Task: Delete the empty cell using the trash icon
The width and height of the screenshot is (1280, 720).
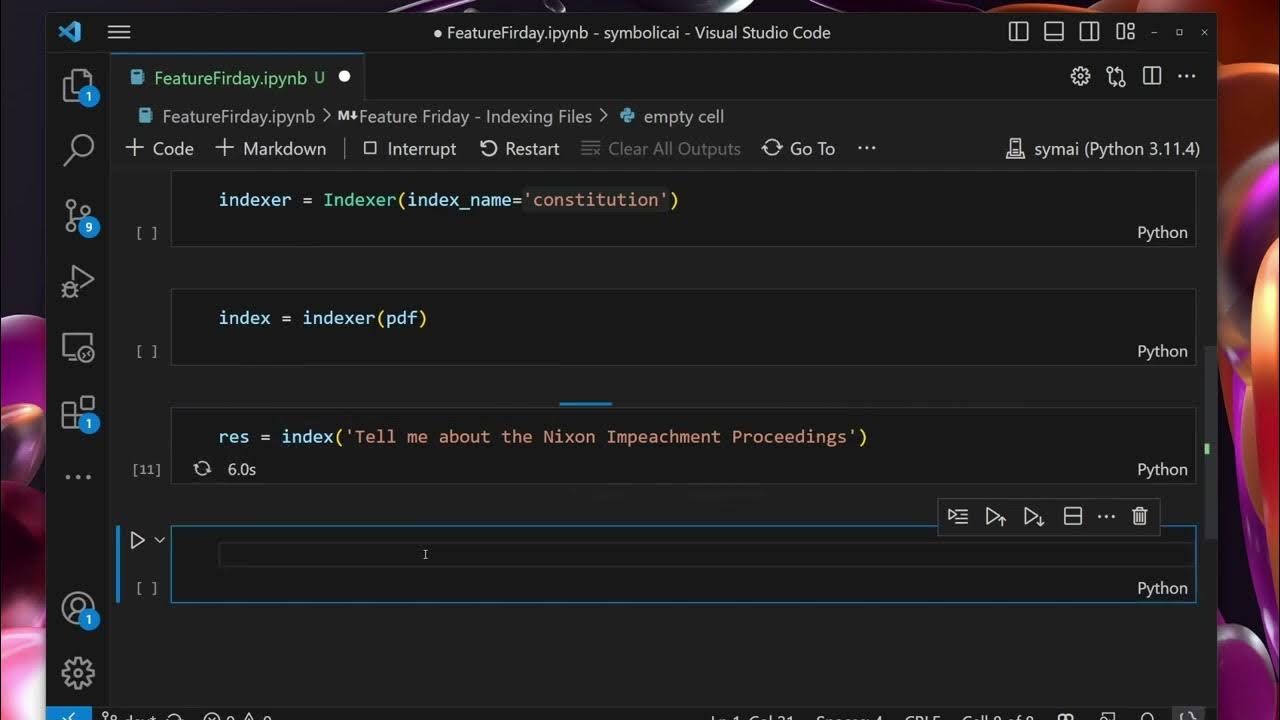Action: (1139, 516)
